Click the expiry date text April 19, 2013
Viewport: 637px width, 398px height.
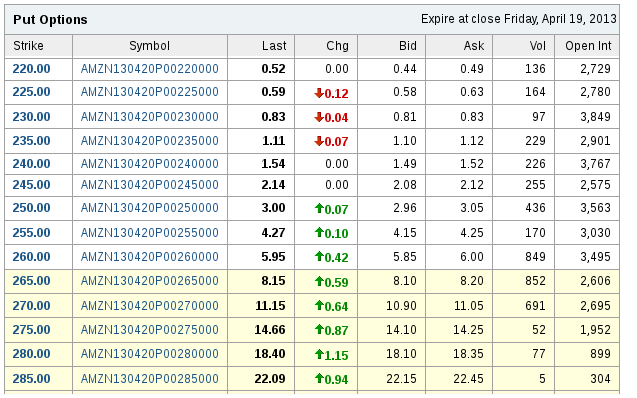(x=579, y=19)
